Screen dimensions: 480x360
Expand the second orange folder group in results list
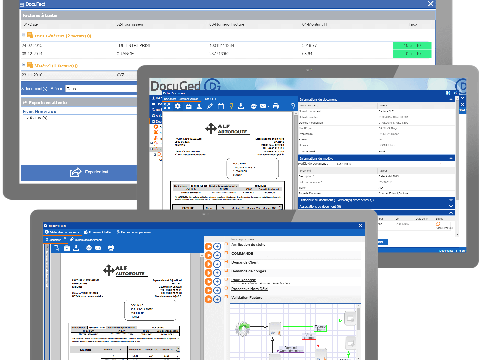24,65
